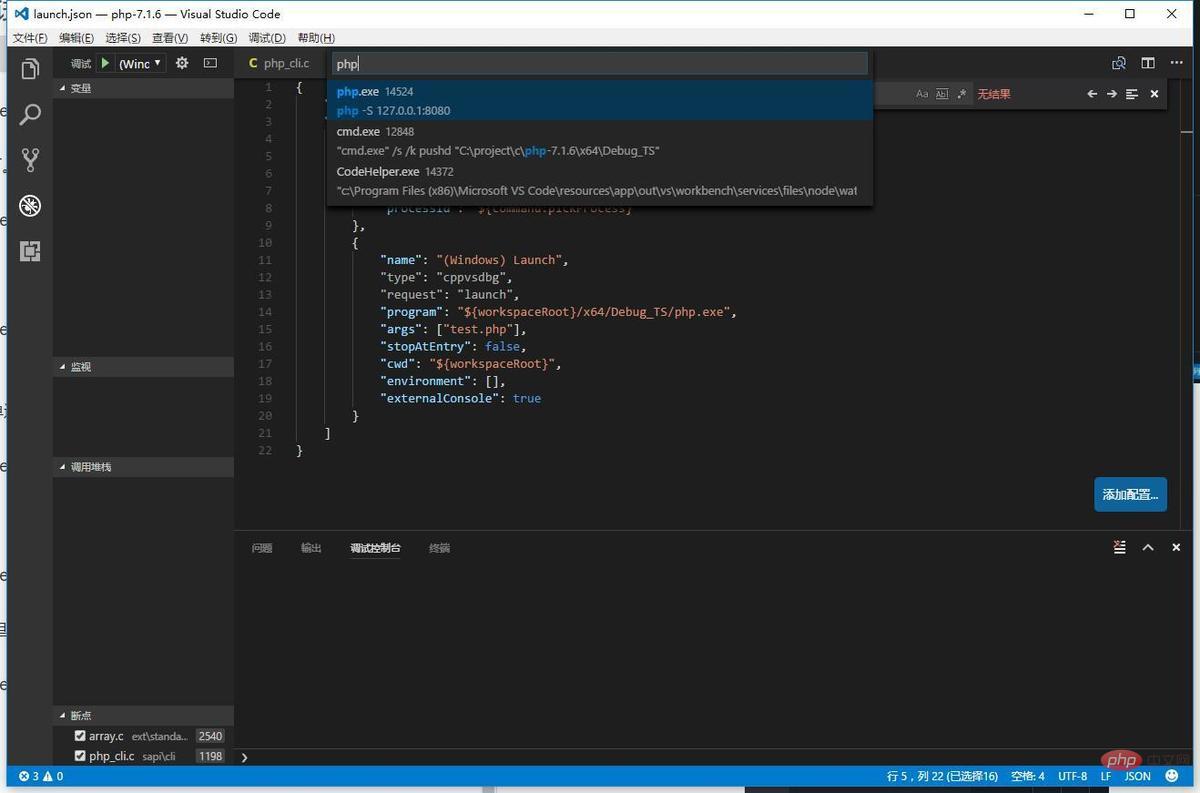Uncheck the php_cli.c breakpoint
Image resolution: width=1200 pixels, height=793 pixels.
(x=80, y=756)
